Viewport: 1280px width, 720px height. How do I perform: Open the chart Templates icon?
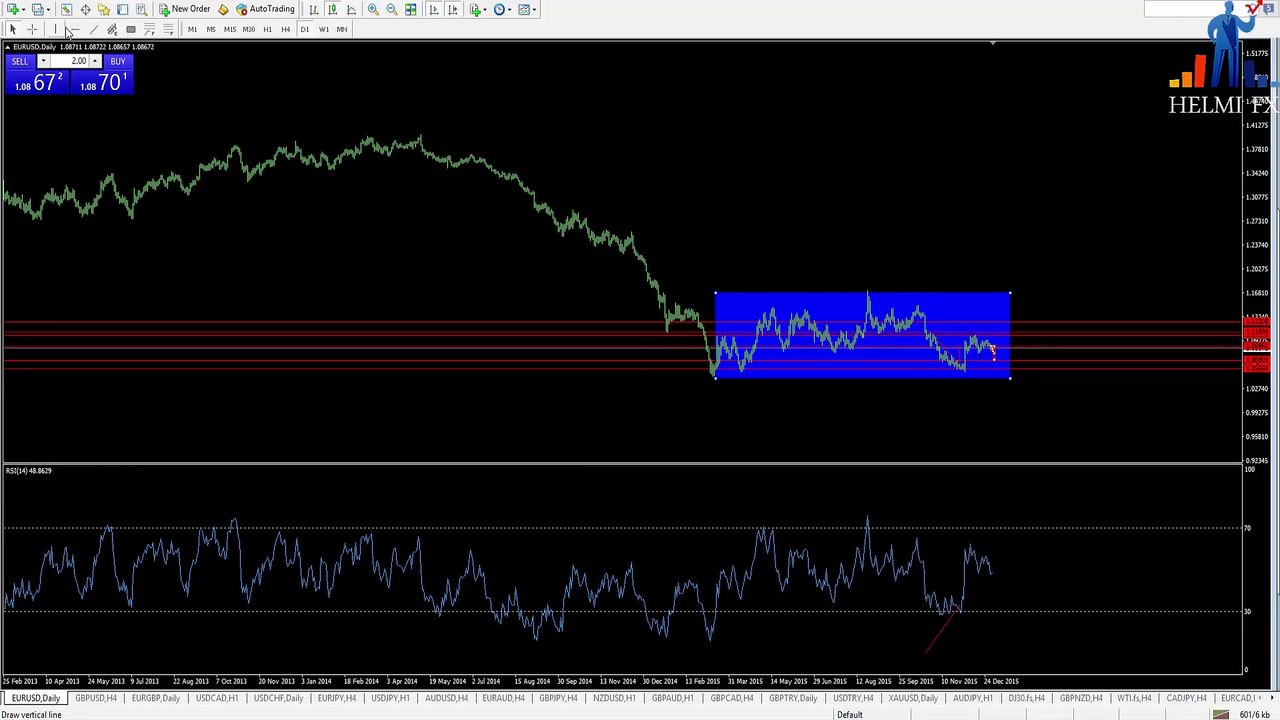point(524,9)
